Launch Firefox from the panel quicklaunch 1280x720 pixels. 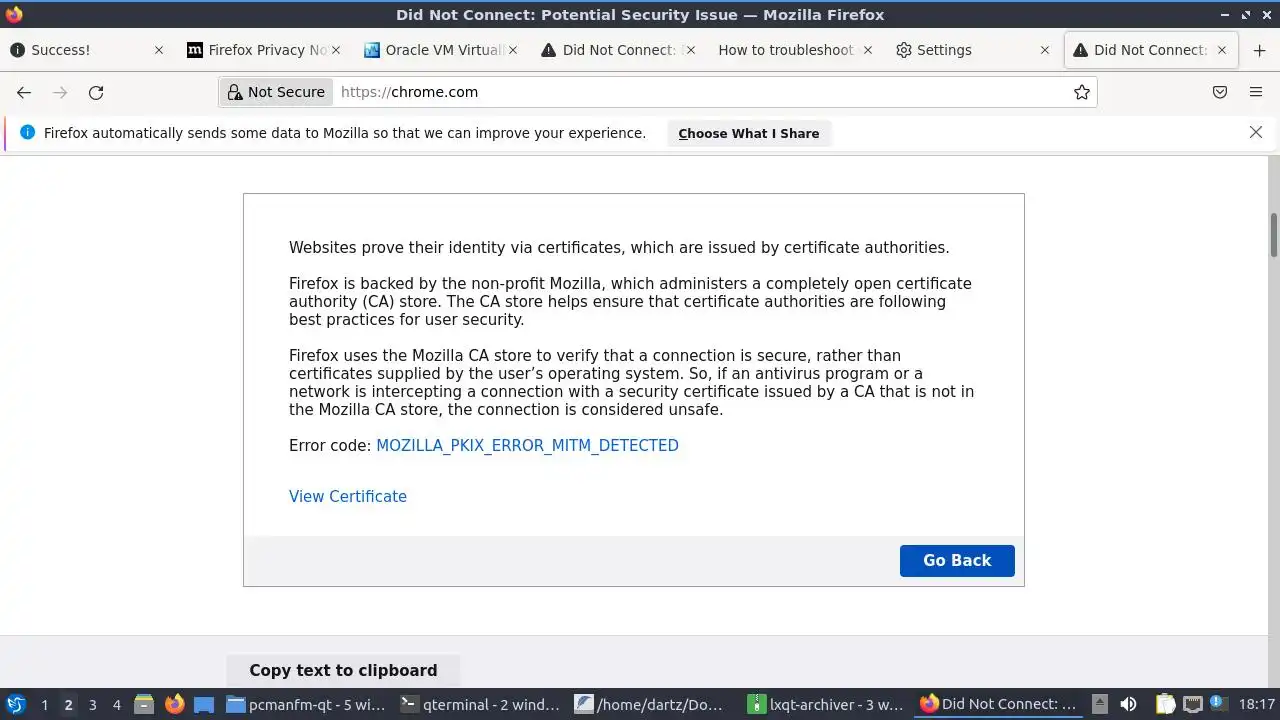click(174, 704)
